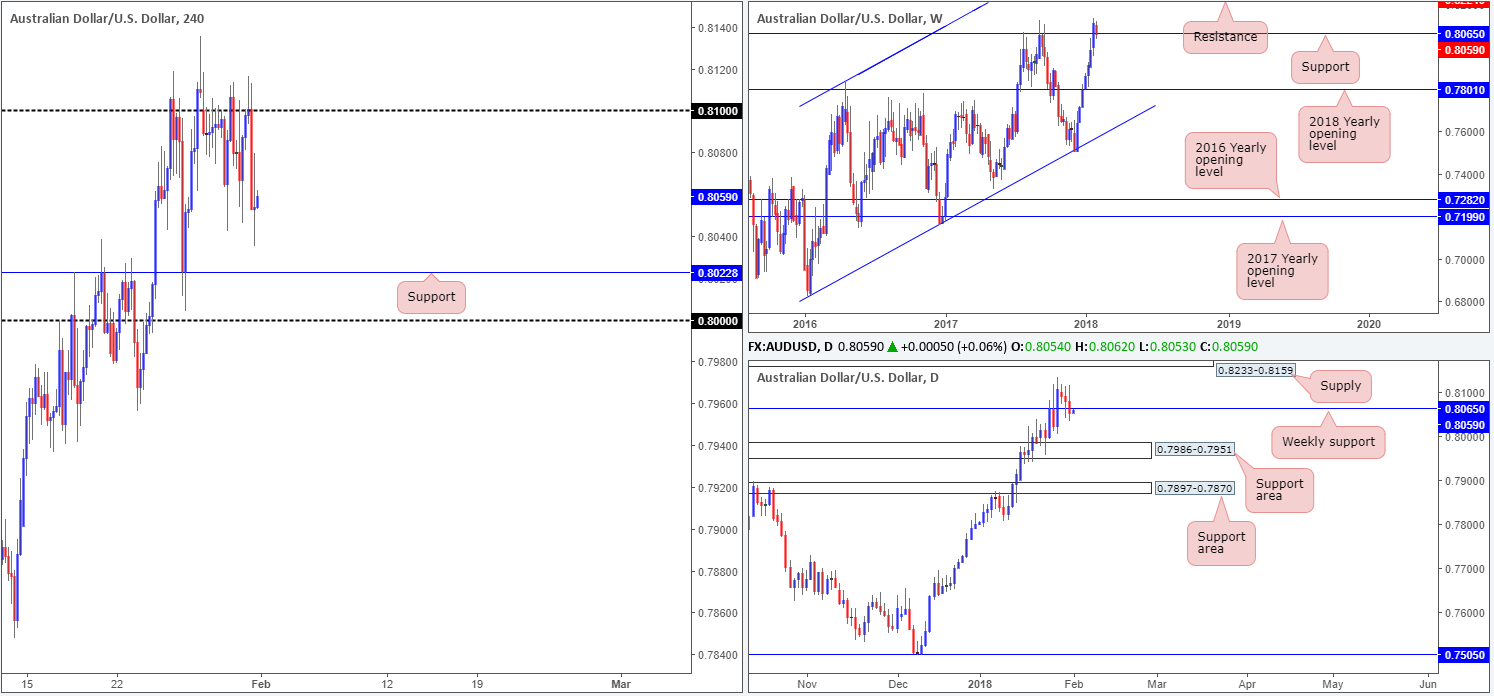The height and width of the screenshot is (696, 1494).
Task: Click the 0.78010 price label
Action: pyautogui.click(x=1464, y=90)
